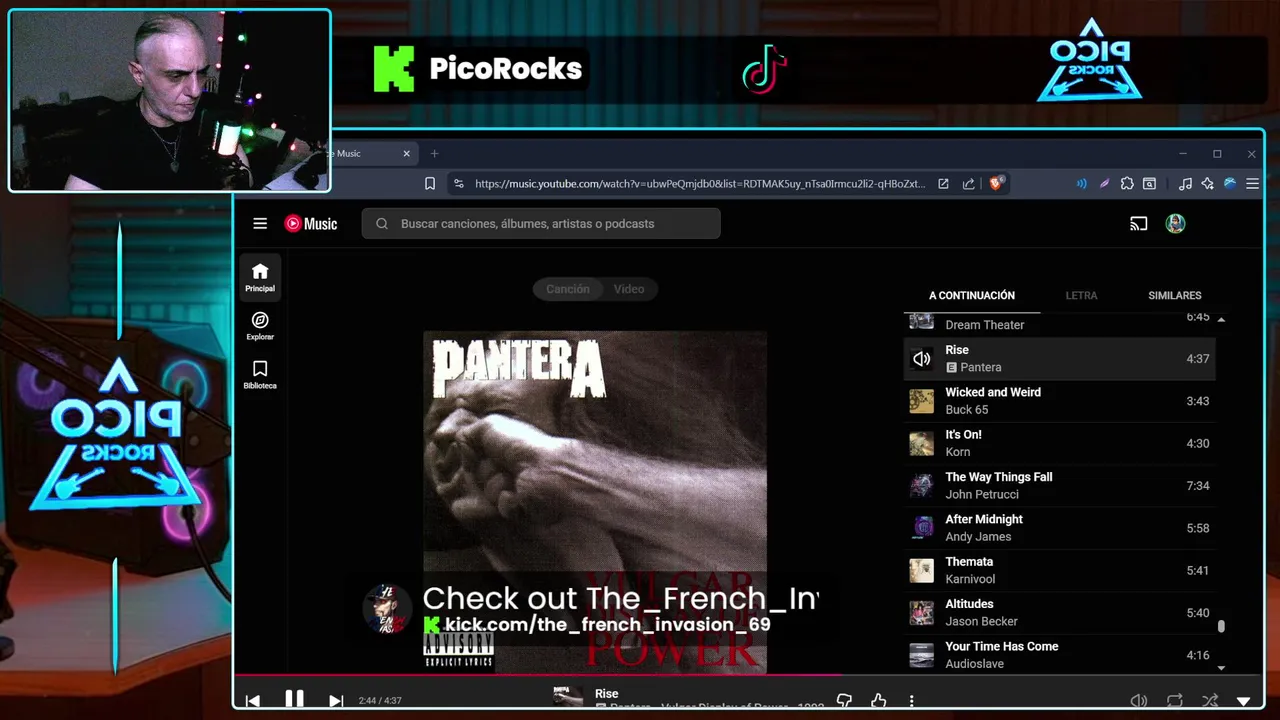The height and width of the screenshot is (720, 1280).
Task: Open browser main menu icon
Action: [1252, 184]
